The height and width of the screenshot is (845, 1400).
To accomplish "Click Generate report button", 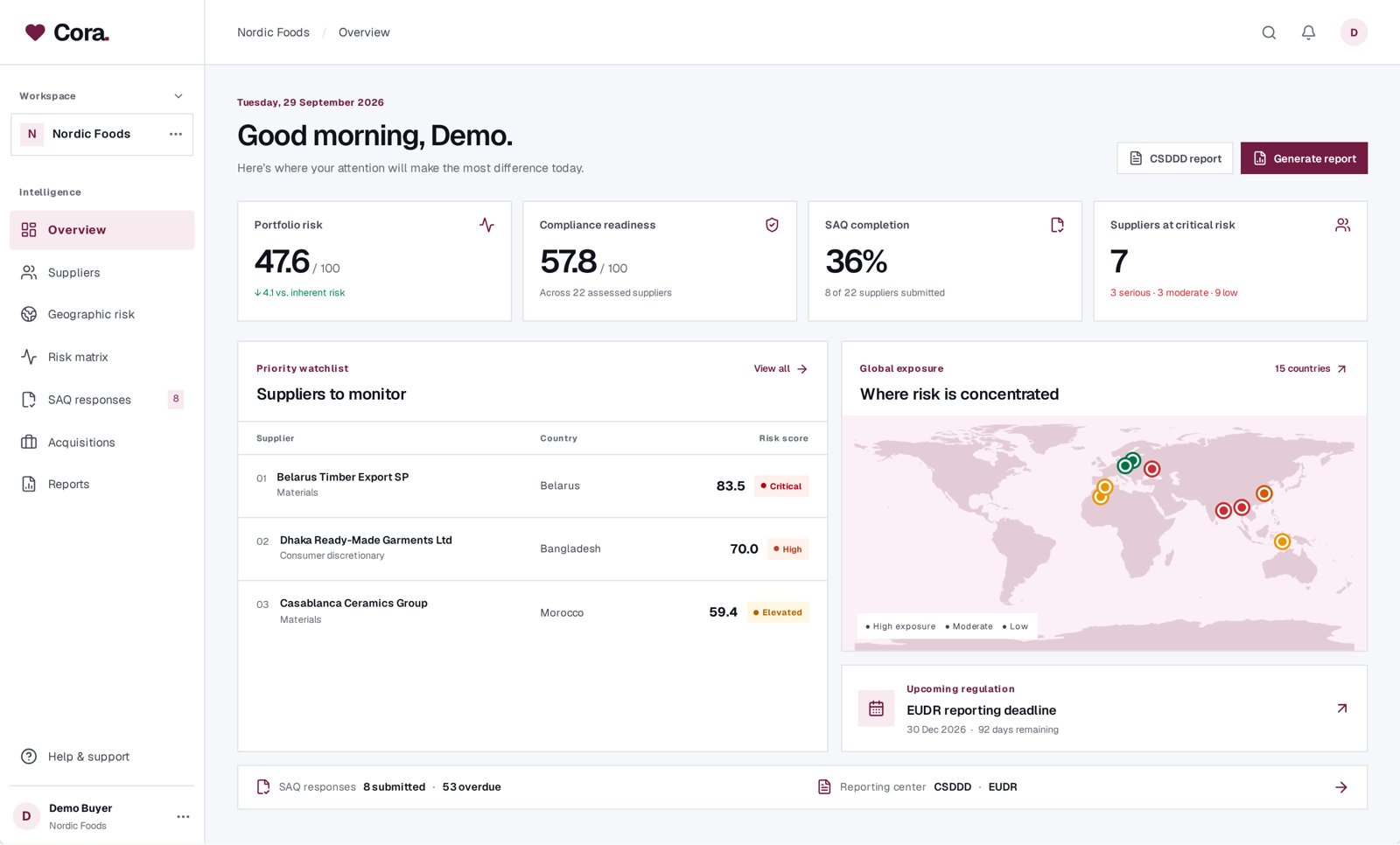I will [1304, 158].
